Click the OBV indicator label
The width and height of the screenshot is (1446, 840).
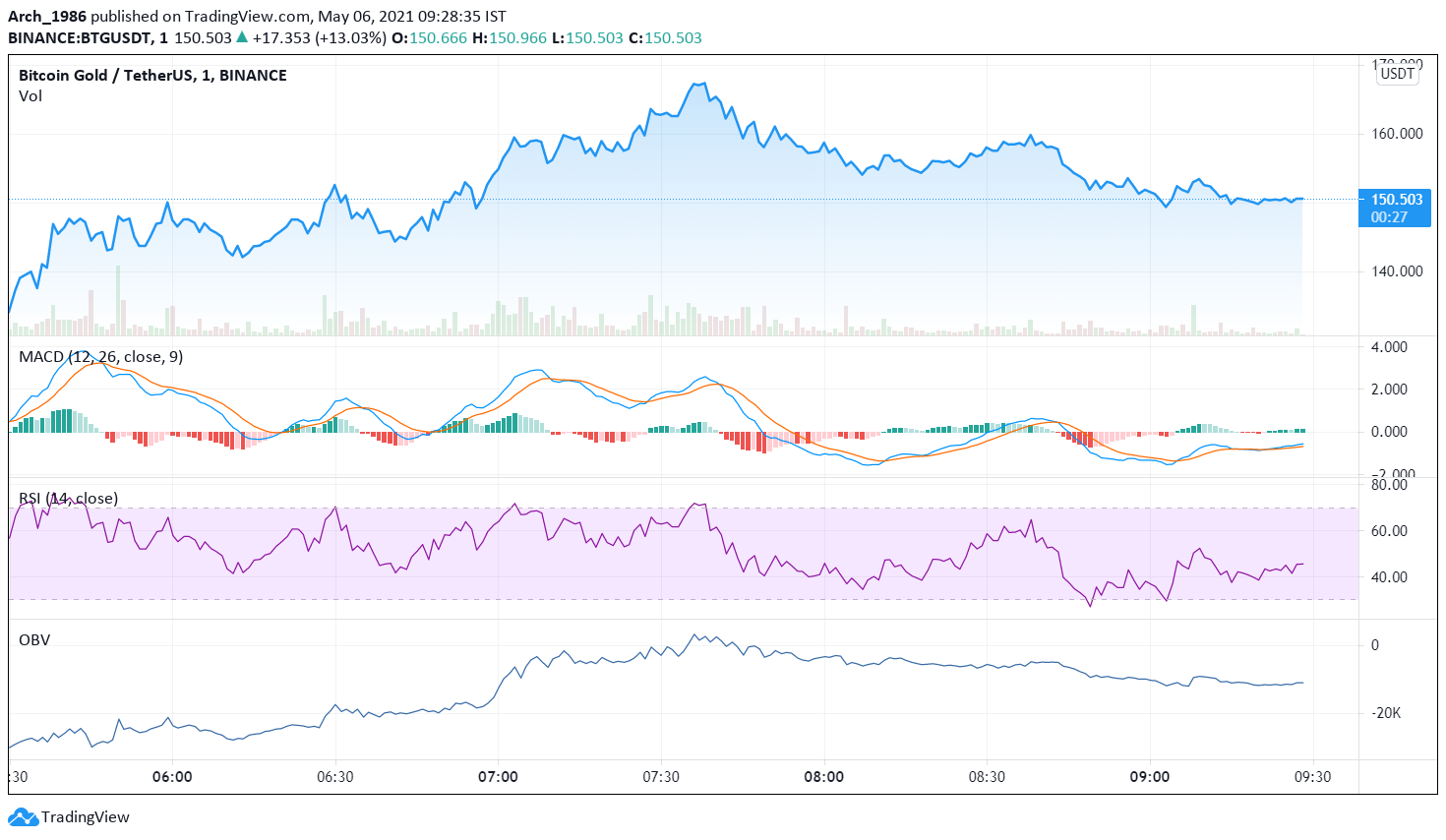coord(34,639)
